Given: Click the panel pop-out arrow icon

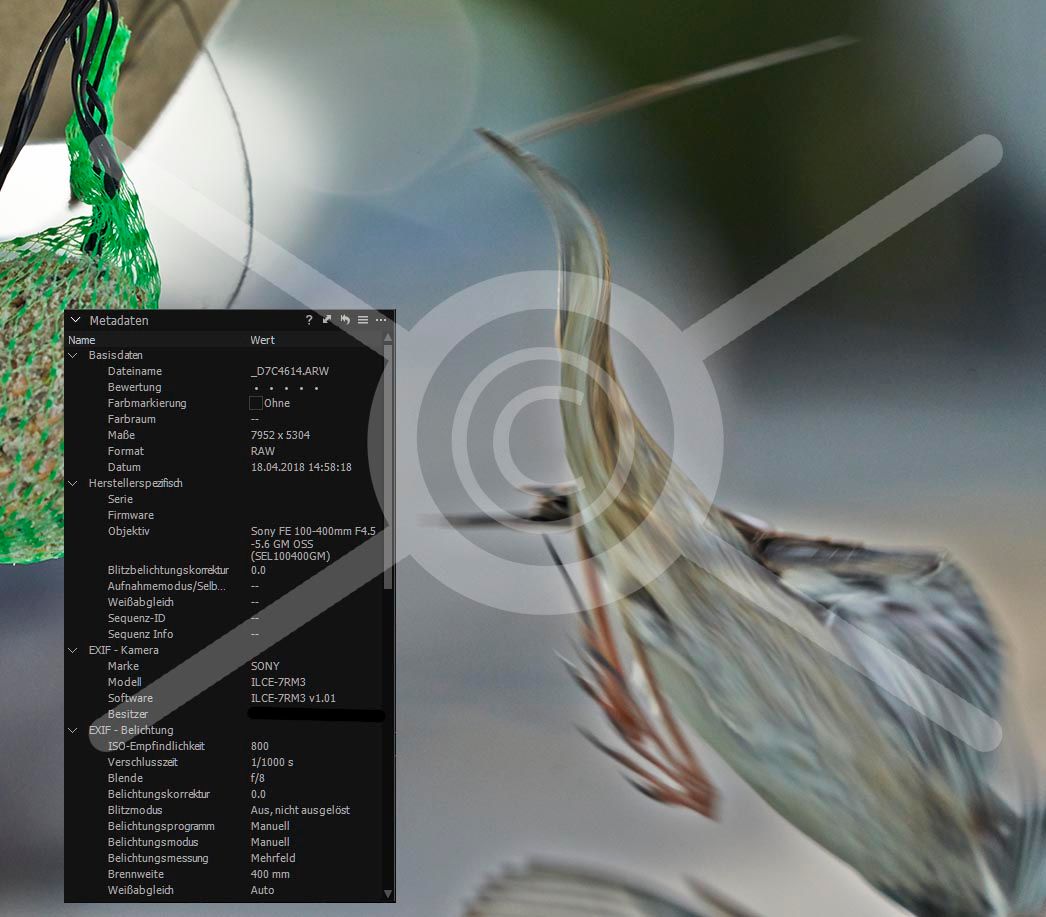Looking at the screenshot, I should click(x=327, y=320).
